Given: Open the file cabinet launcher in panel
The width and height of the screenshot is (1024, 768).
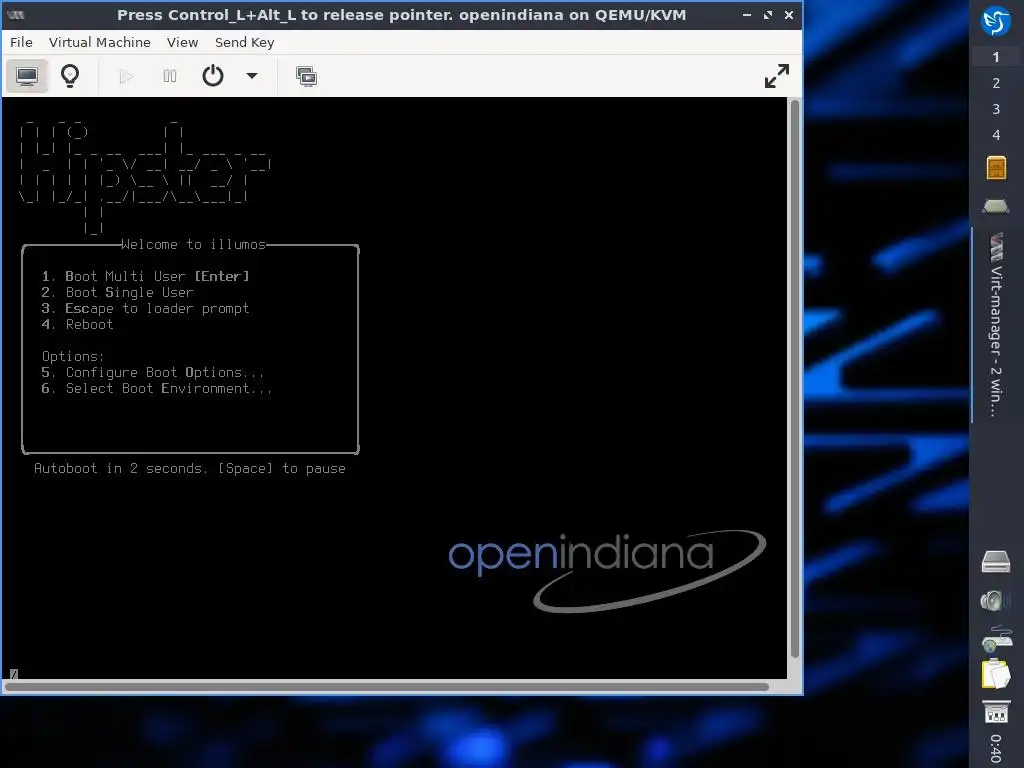Looking at the screenshot, I should (996, 168).
